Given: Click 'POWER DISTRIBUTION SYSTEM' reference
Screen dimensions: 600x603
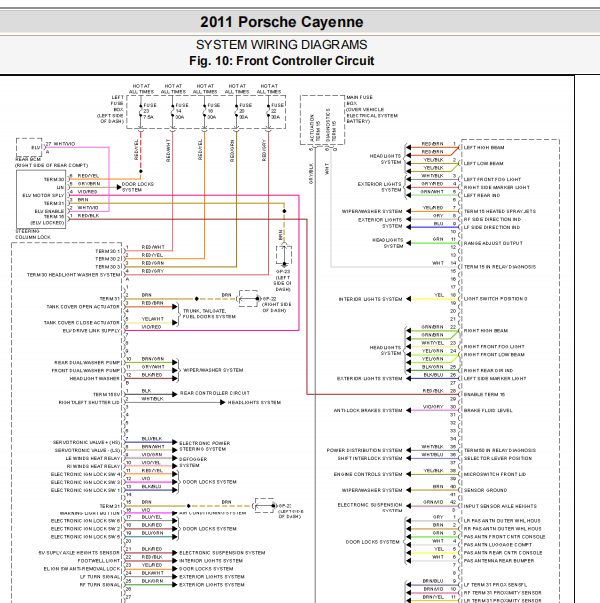Looking at the screenshot, I should pos(364,450).
